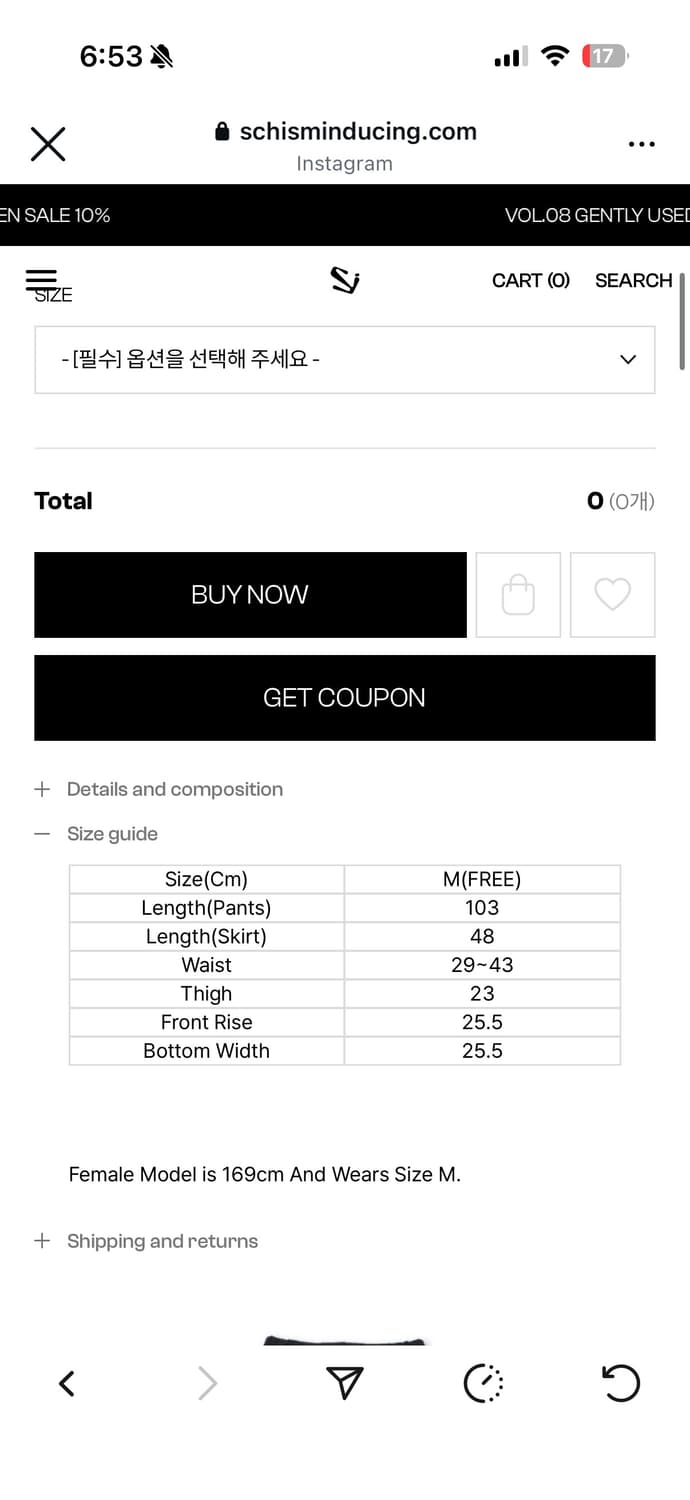Add item to cart with bag icon
Viewport: 690px width, 1500px height.
click(x=518, y=595)
